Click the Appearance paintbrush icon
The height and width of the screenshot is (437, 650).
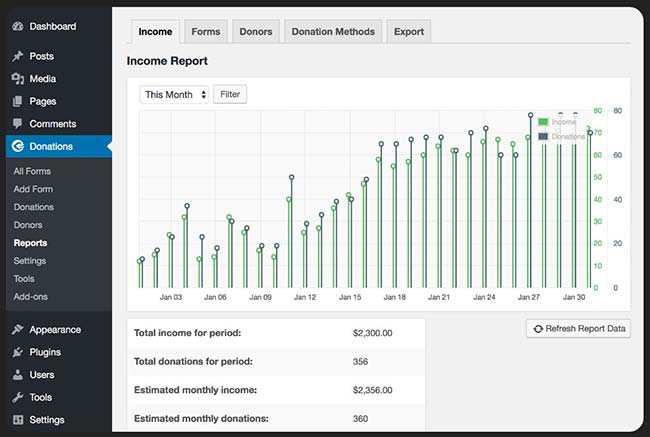click(x=17, y=330)
